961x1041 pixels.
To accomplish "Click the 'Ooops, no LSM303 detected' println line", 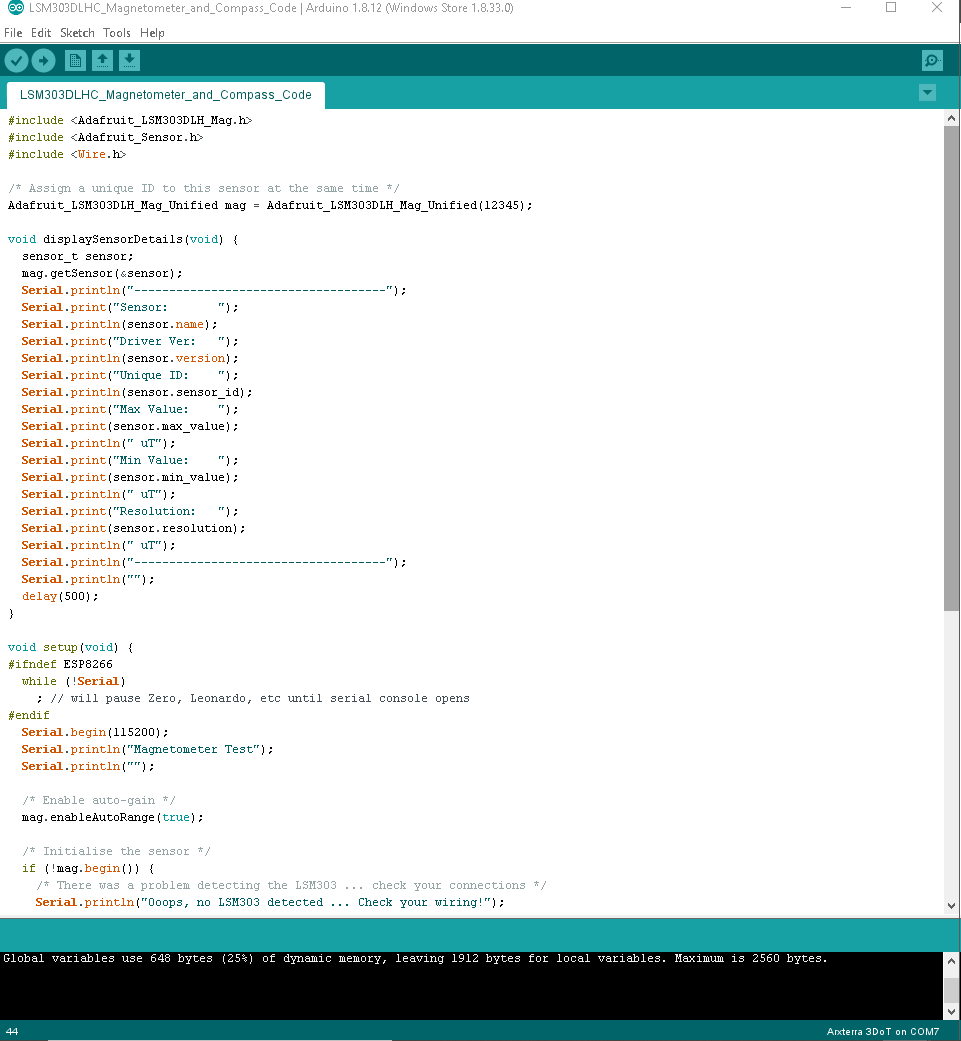I will tap(269, 902).
